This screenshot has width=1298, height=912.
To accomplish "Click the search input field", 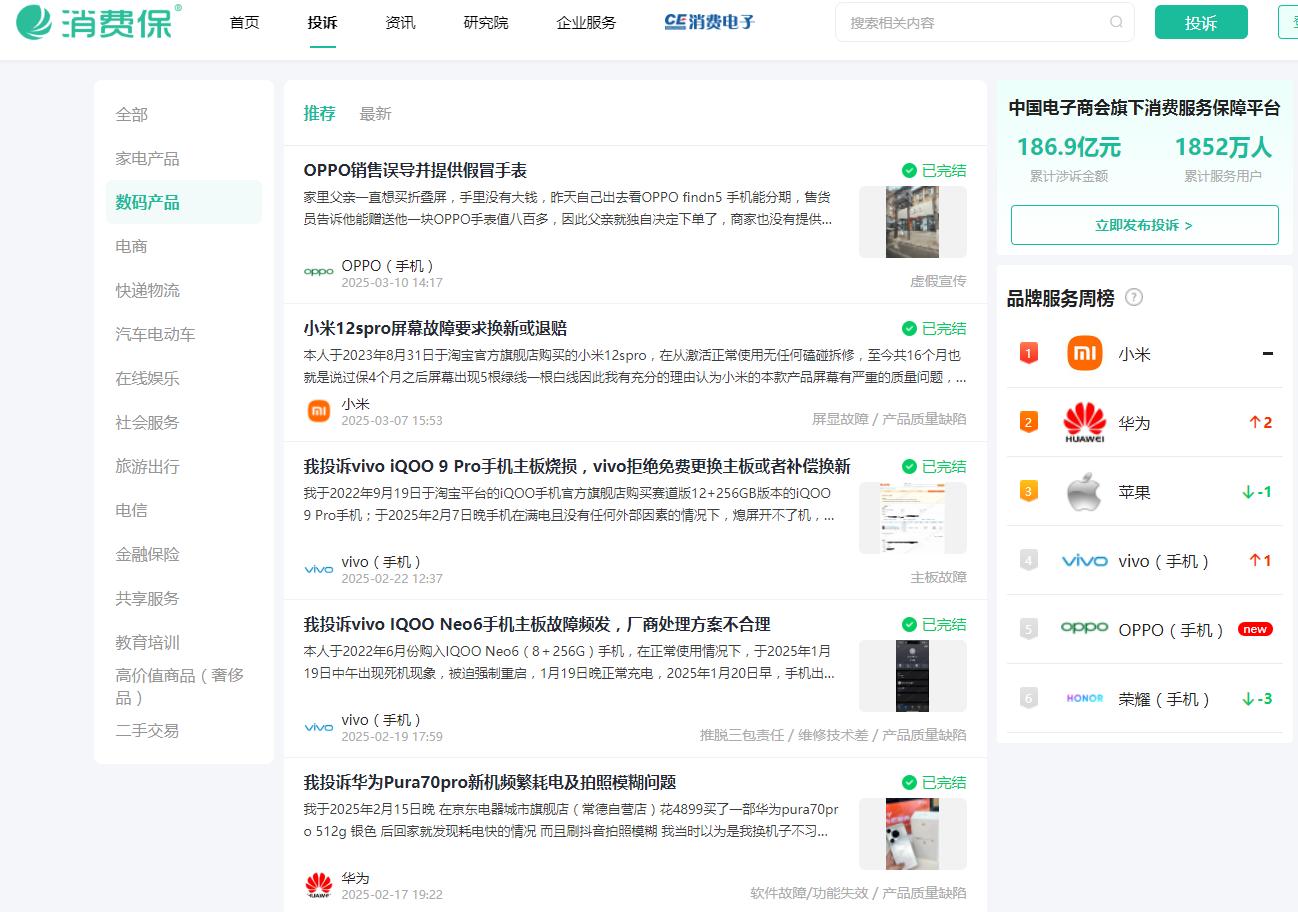I will point(984,22).
